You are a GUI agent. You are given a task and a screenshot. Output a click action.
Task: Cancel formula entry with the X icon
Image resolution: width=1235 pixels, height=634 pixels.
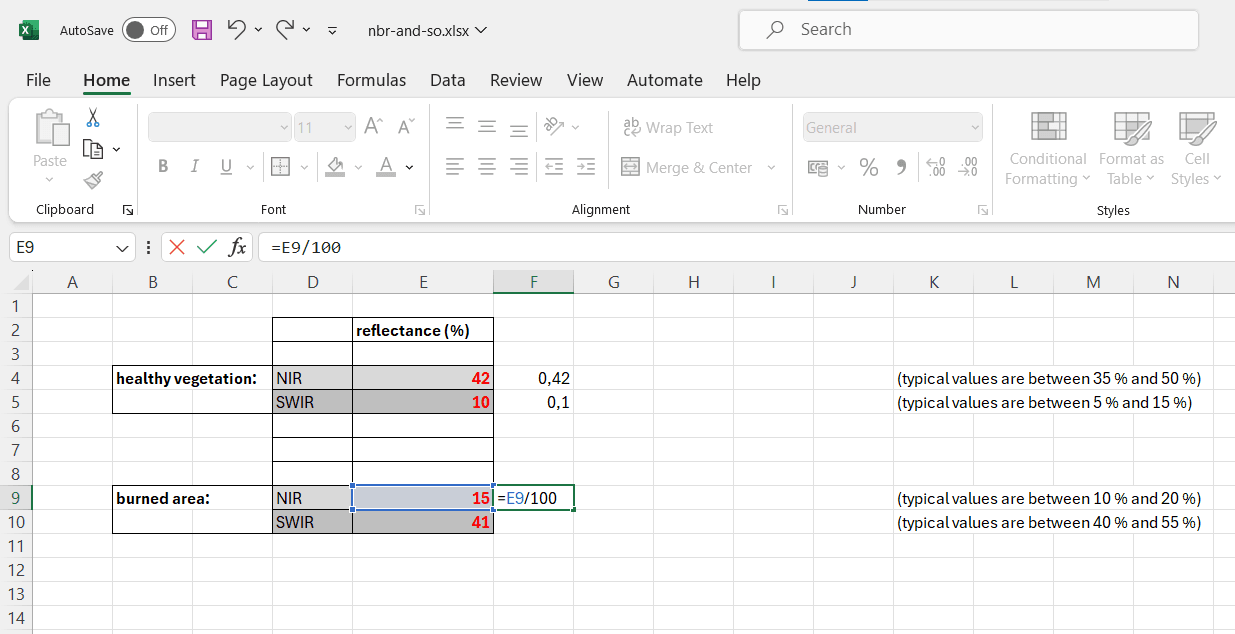(x=177, y=247)
